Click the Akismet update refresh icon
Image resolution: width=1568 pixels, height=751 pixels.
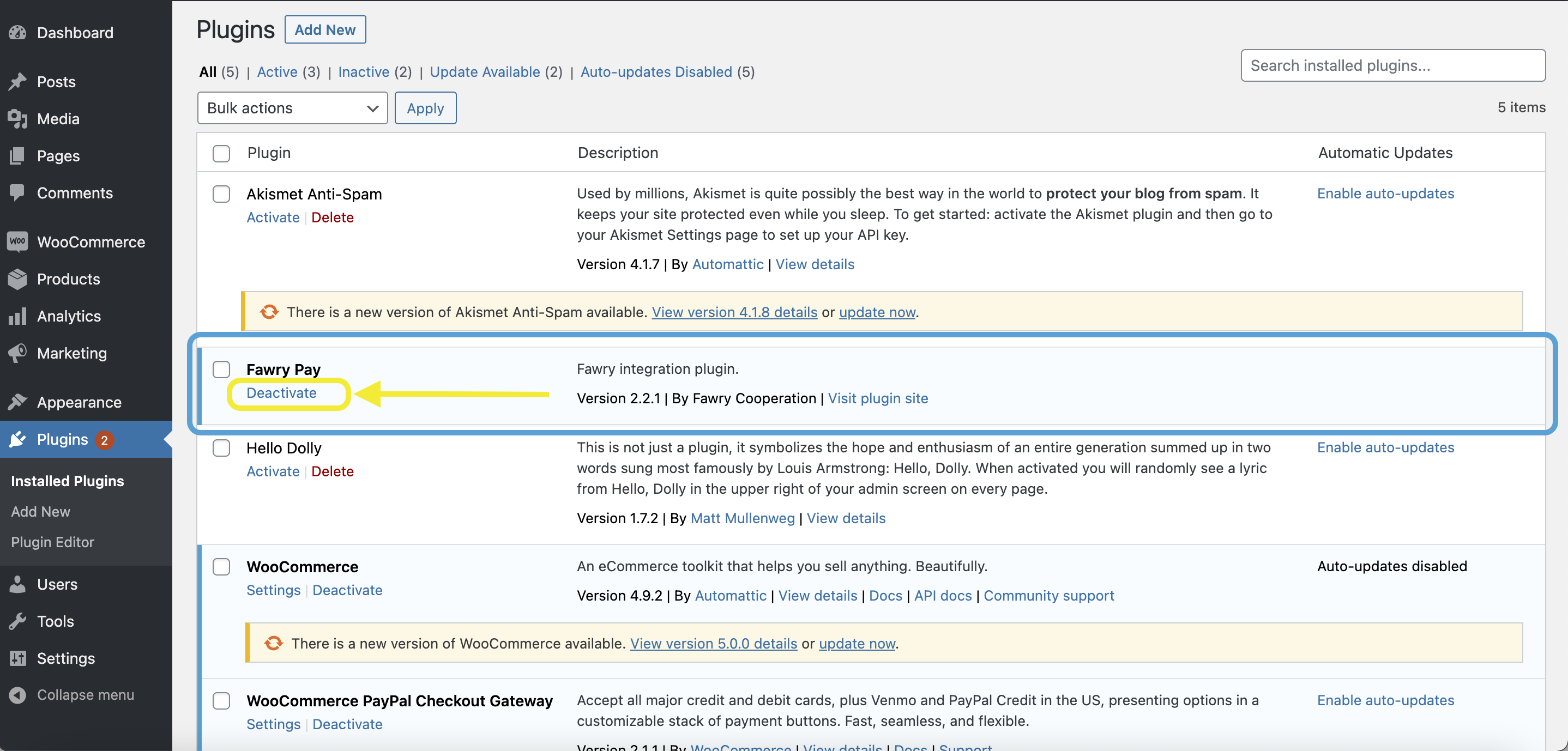tap(268, 312)
